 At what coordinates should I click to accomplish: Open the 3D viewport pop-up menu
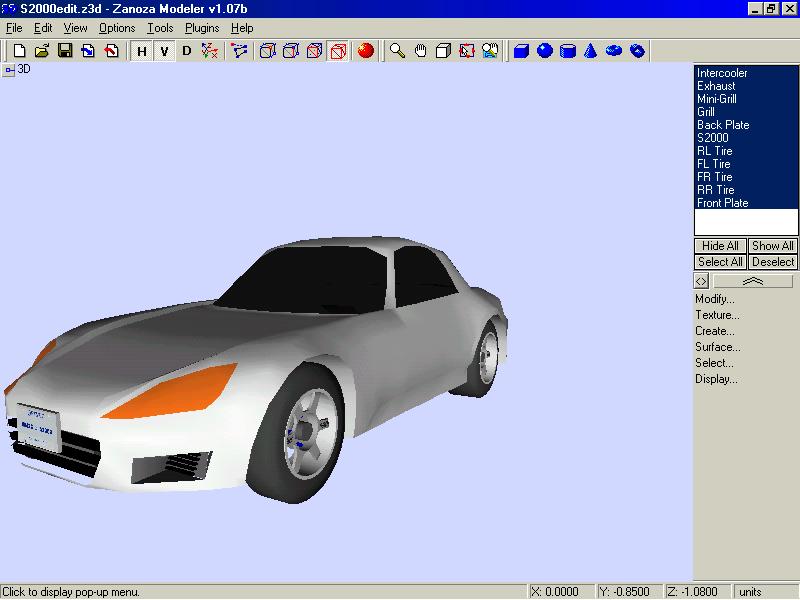(x=8, y=70)
